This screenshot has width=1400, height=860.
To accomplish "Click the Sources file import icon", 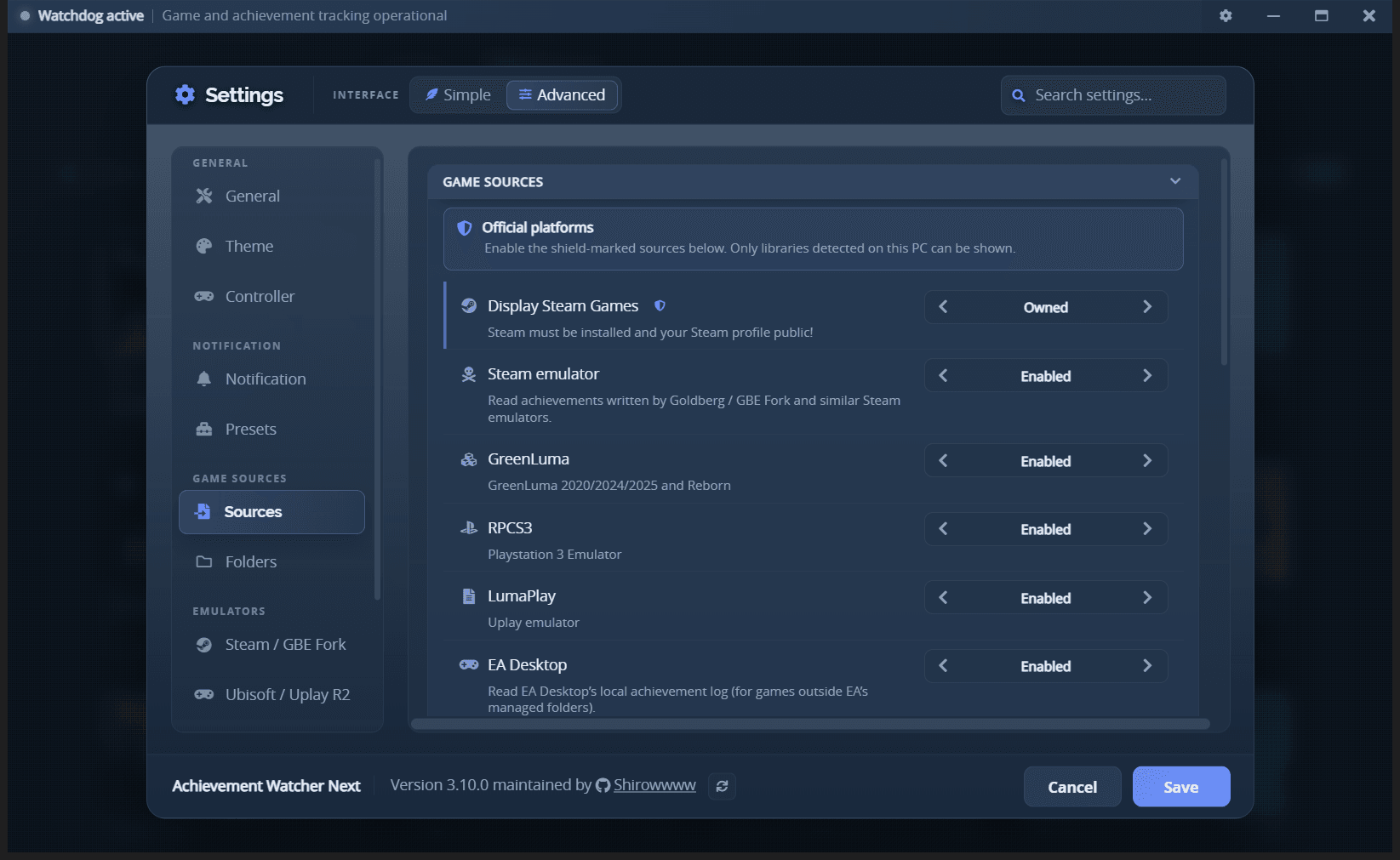I will tap(203, 511).
